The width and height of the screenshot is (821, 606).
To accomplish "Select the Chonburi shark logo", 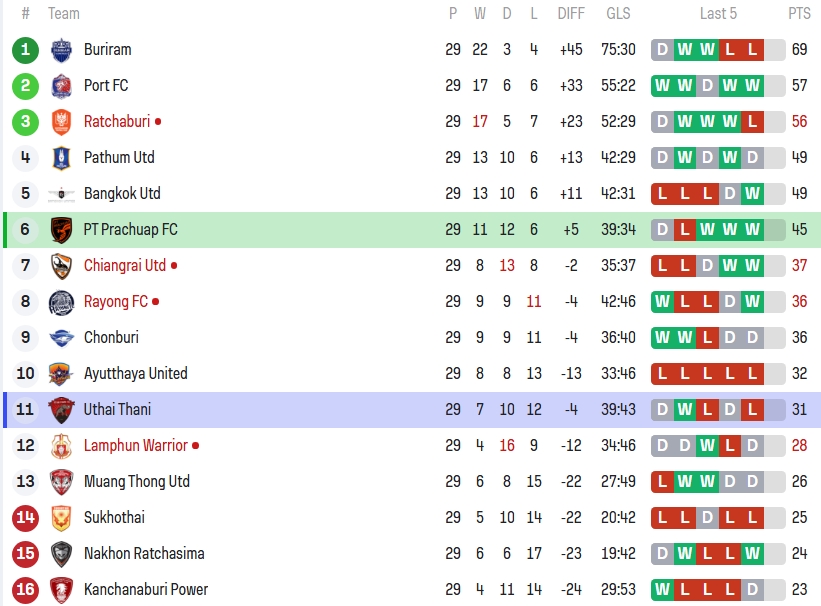I will tap(61, 338).
